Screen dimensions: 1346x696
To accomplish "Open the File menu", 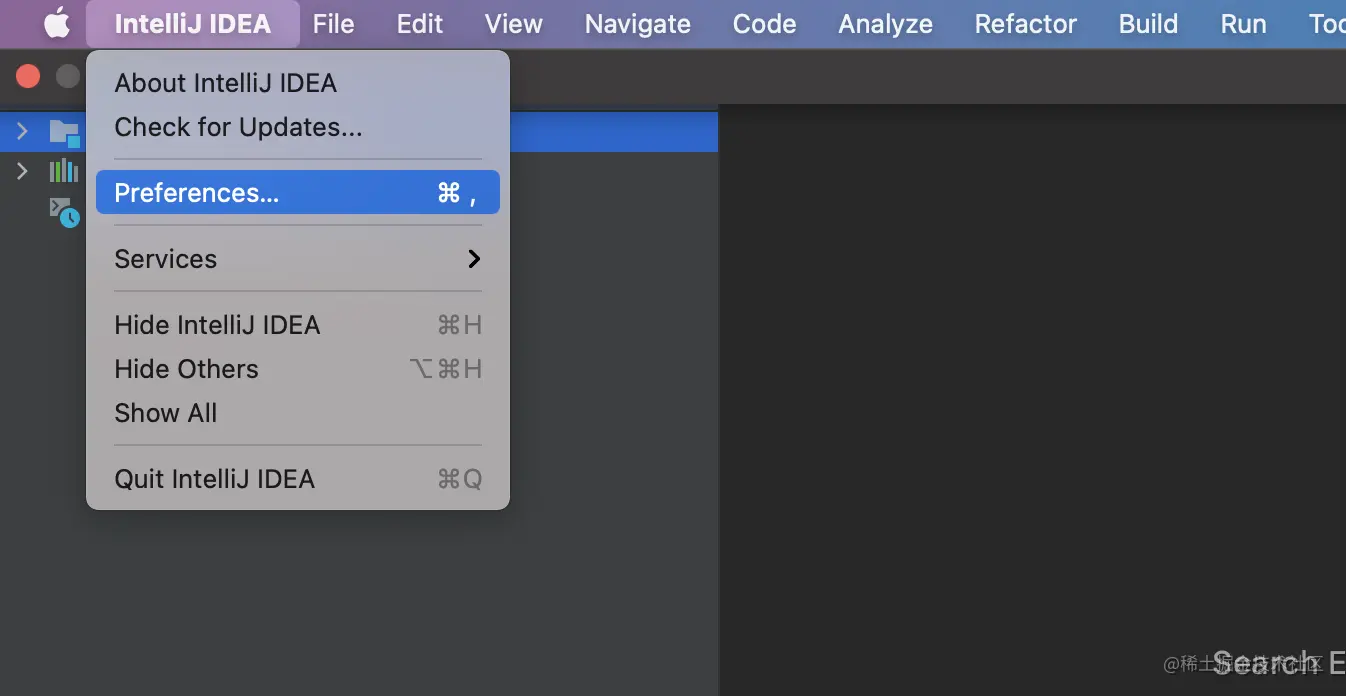I will point(333,24).
